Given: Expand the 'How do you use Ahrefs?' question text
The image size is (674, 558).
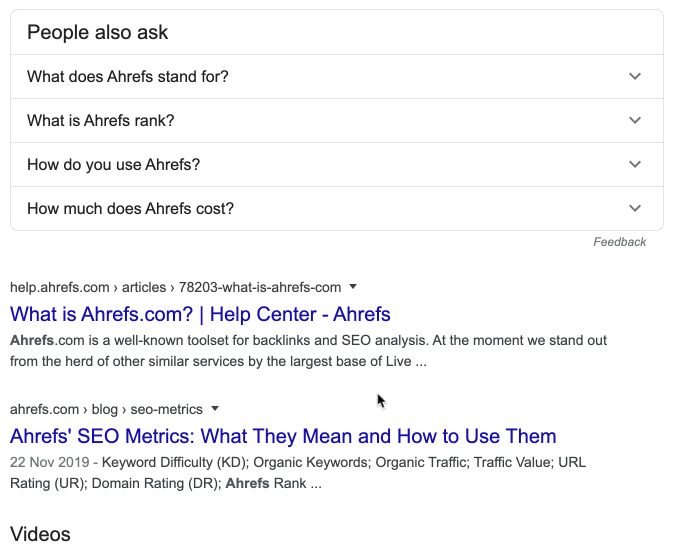Looking at the screenshot, I should tap(114, 165).
